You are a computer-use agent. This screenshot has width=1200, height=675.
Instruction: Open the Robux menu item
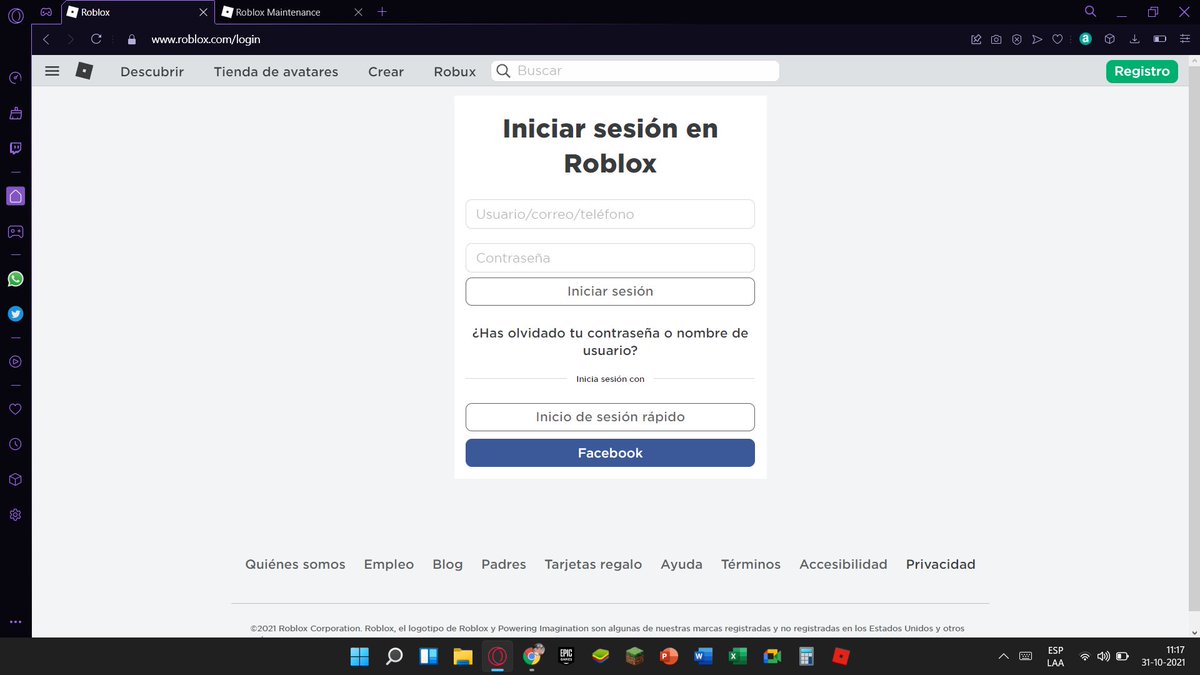click(x=455, y=72)
